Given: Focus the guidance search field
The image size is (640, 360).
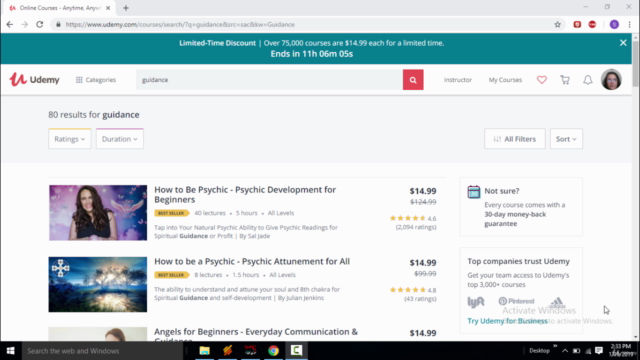Looking at the screenshot, I should pos(269,80).
